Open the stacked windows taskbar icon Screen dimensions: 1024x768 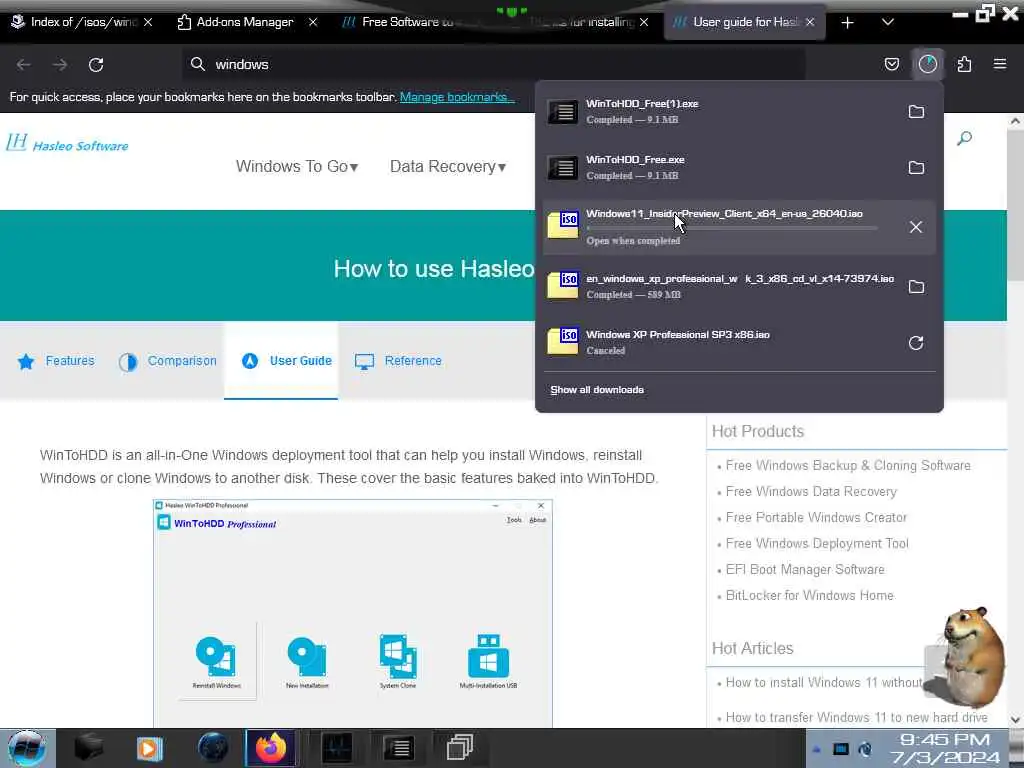click(460, 748)
